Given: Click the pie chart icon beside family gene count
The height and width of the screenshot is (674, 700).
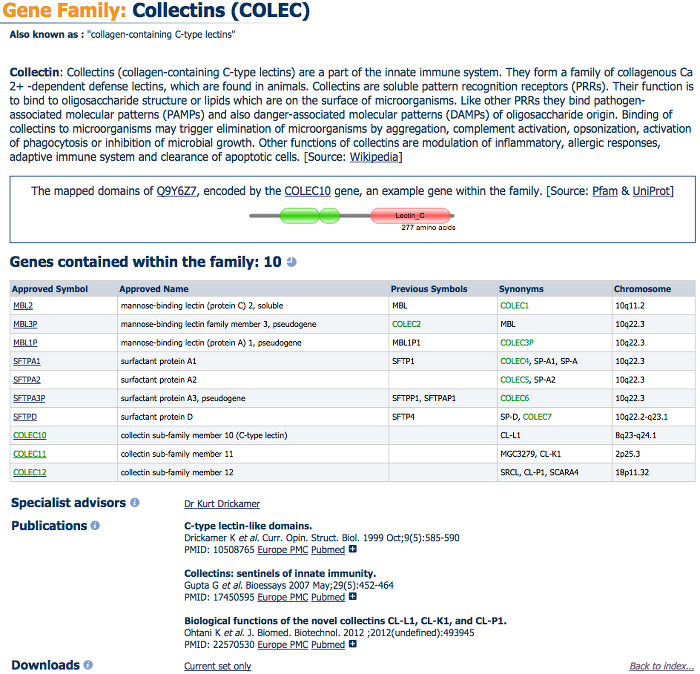Looking at the screenshot, I should pos(291,262).
